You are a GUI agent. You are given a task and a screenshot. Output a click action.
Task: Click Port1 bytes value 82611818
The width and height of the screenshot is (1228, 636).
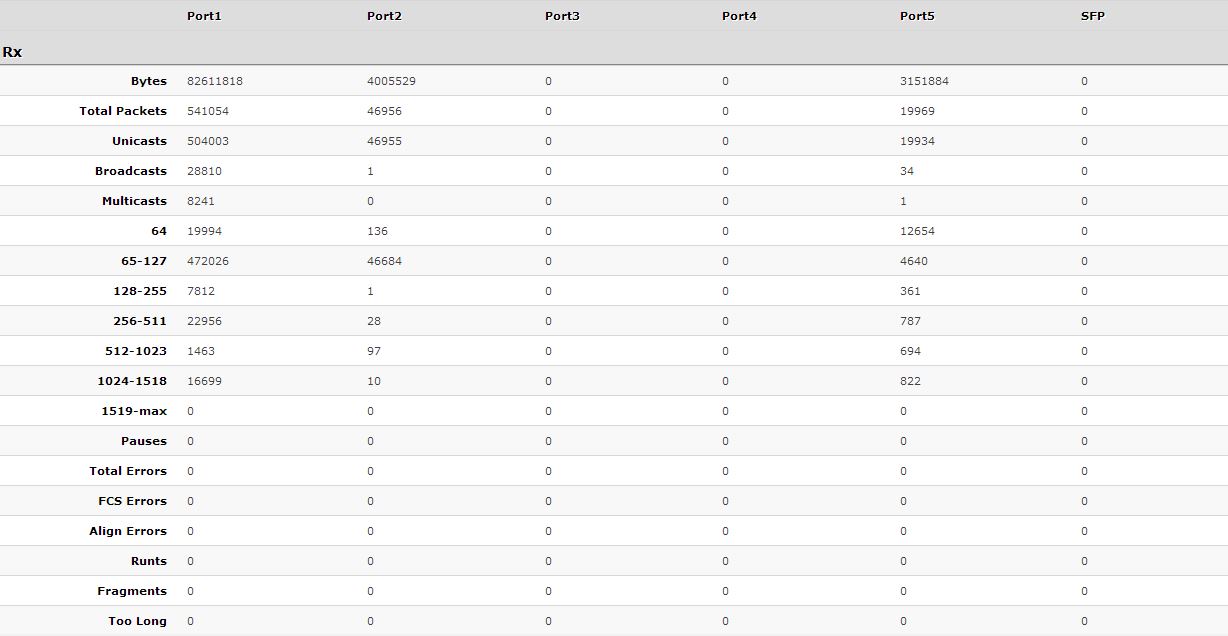point(215,81)
